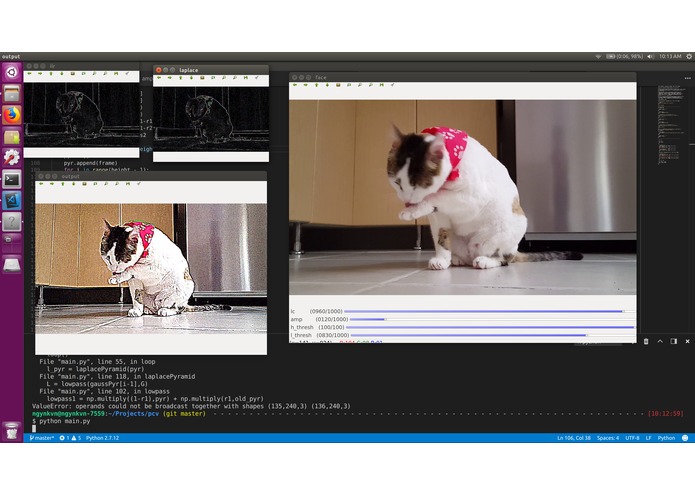Open Ubuntu Software Center from the dock
695x494 pixels.
pos(12,136)
